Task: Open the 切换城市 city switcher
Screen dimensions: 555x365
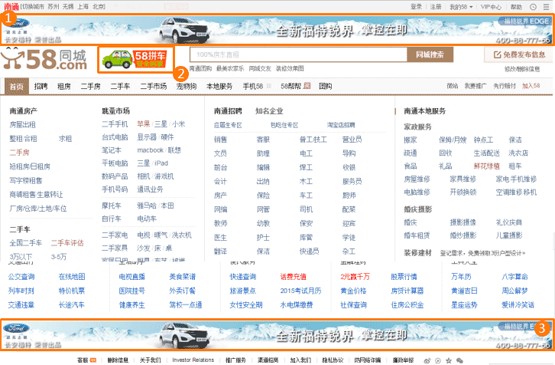Action: point(33,6)
